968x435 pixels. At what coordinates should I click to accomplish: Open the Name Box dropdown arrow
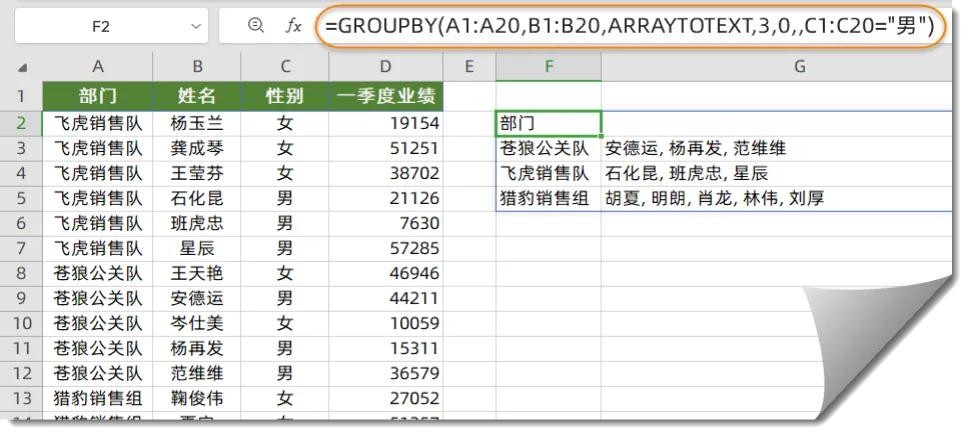(194, 27)
